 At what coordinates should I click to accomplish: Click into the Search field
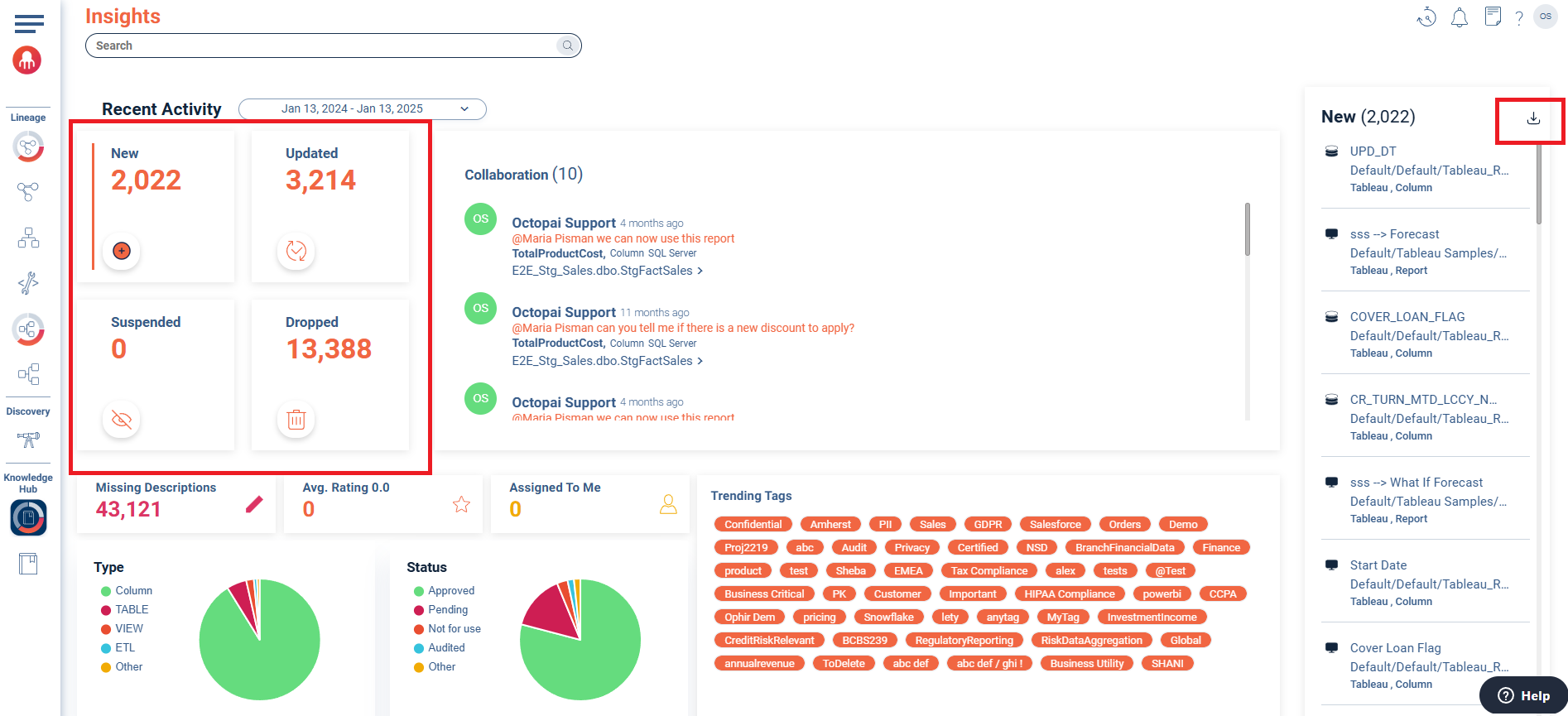[x=323, y=46]
